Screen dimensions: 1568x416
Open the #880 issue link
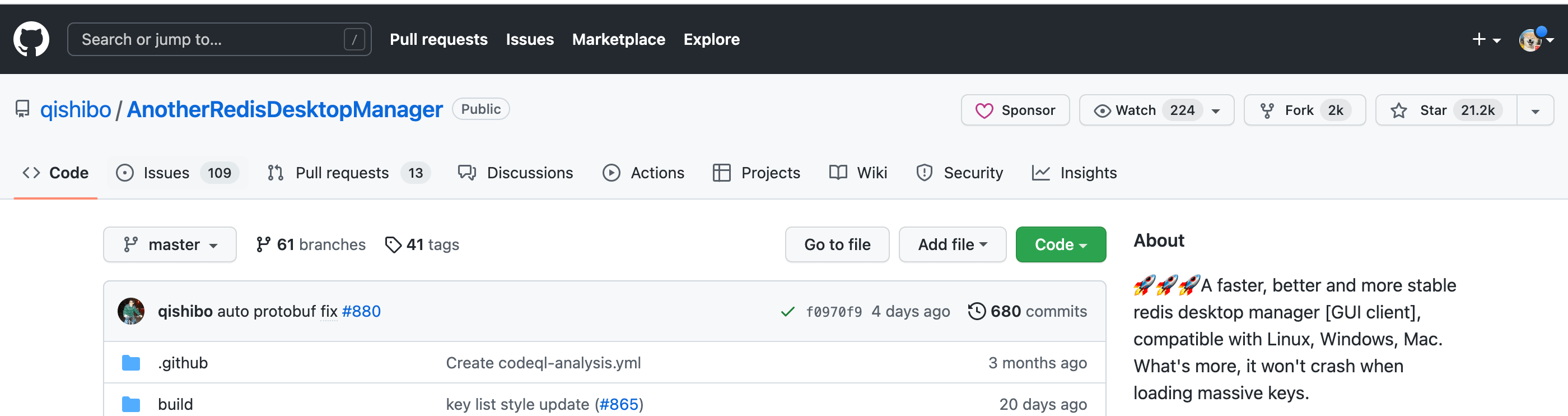coord(361,311)
